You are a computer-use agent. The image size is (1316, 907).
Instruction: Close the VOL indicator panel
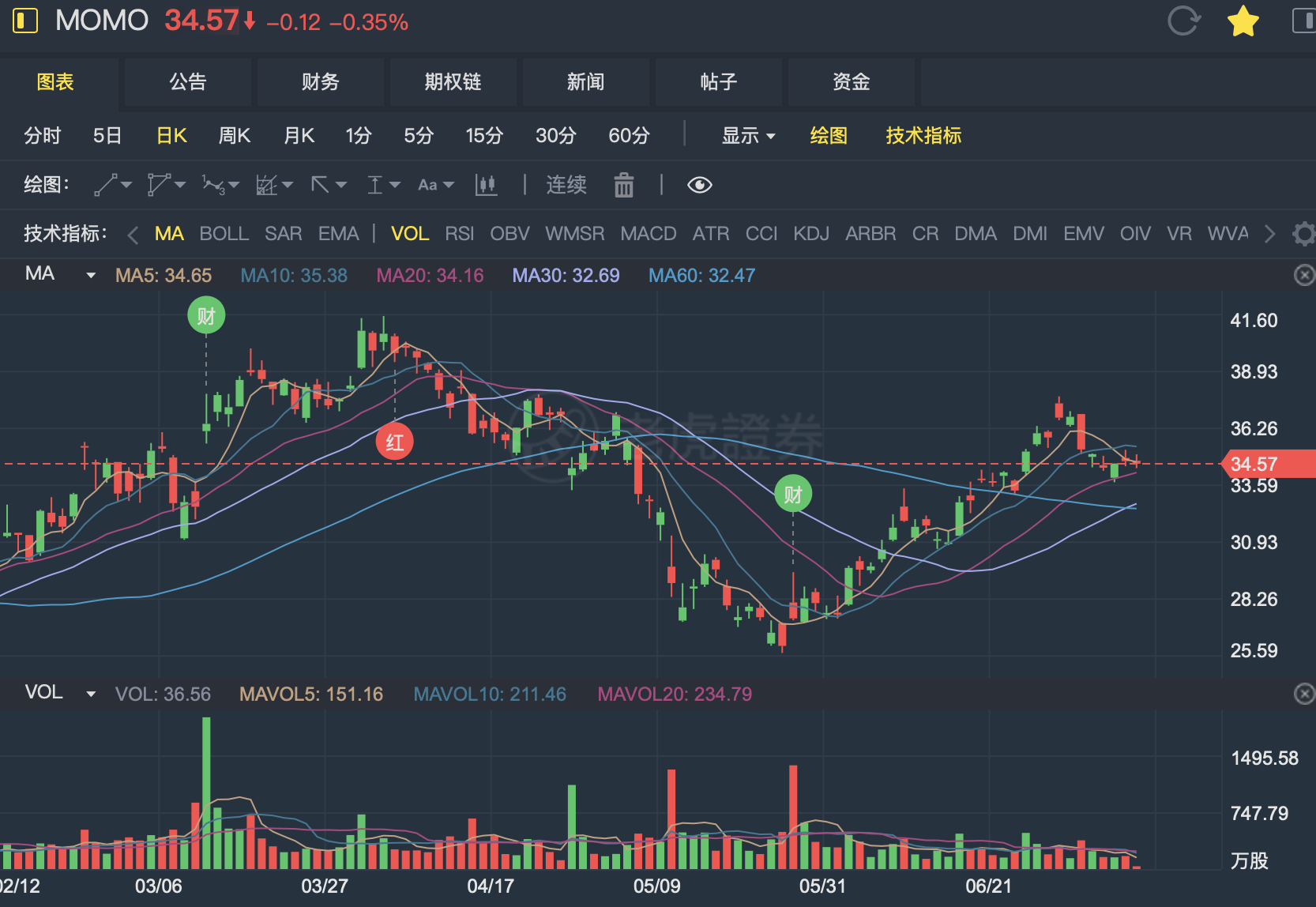1304,694
